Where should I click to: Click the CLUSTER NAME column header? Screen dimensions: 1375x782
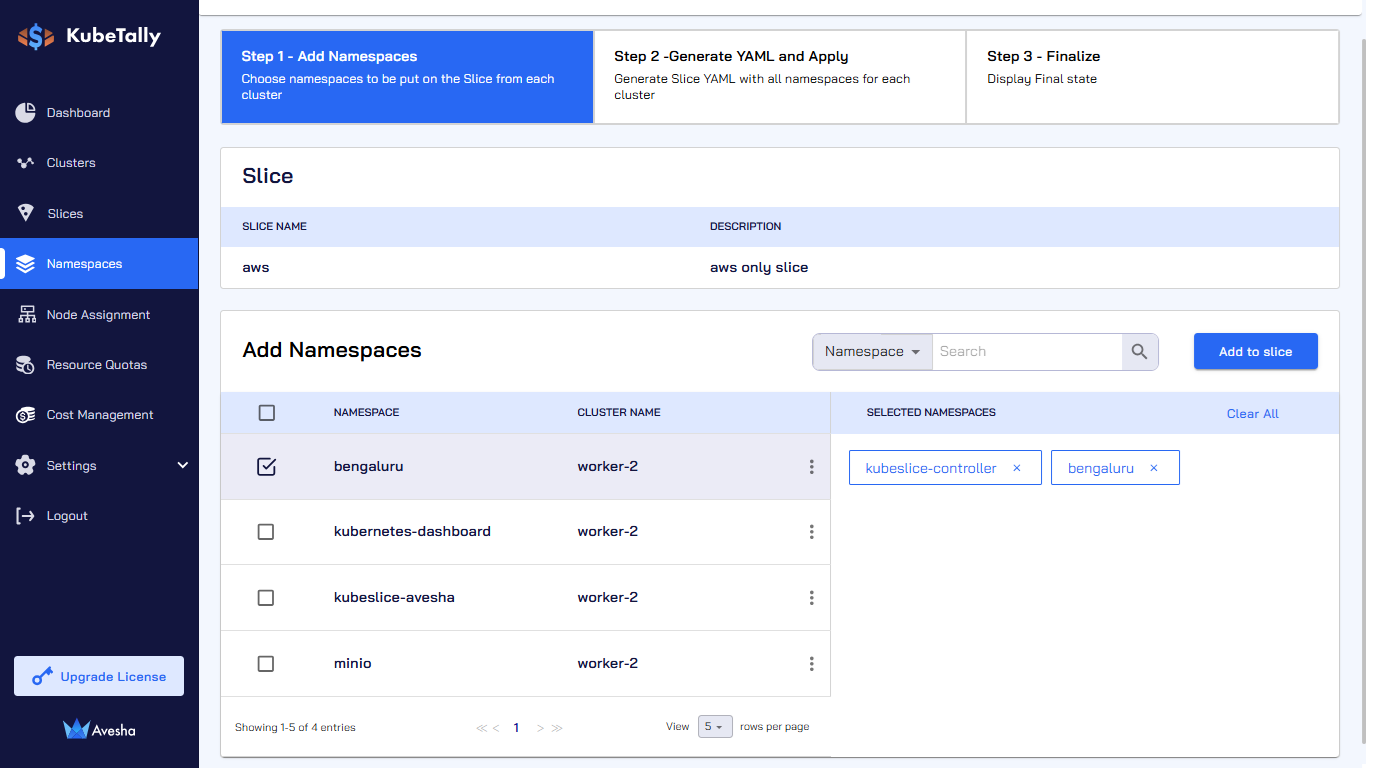[619, 413]
